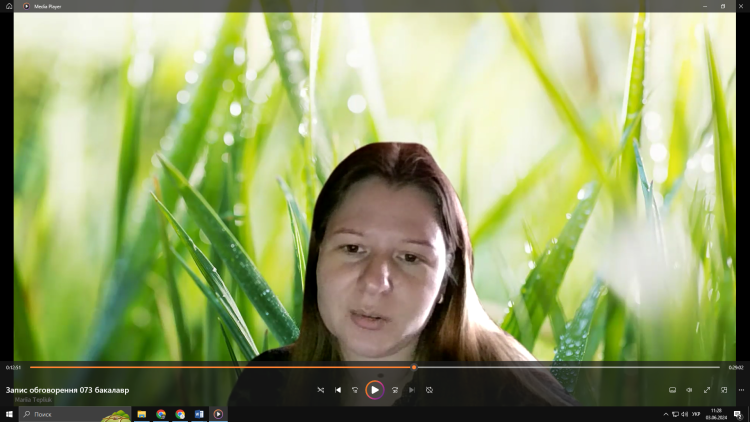Open subtitles and audio options

click(672, 390)
